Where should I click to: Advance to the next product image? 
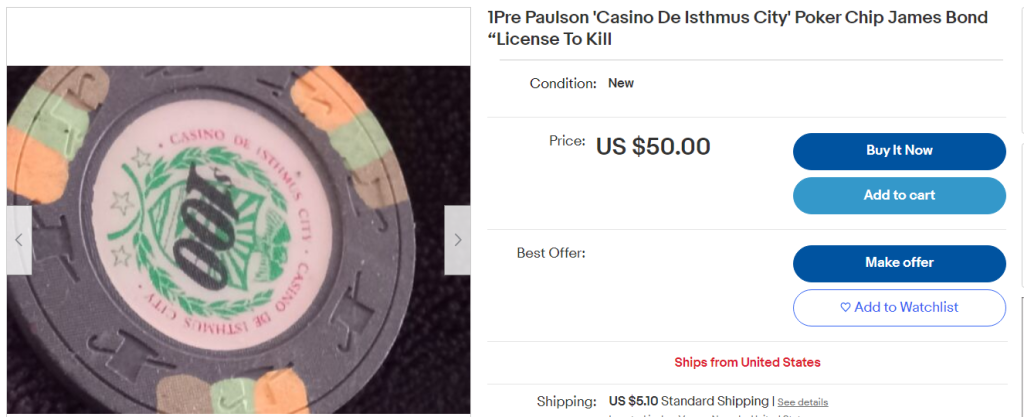[x=457, y=240]
